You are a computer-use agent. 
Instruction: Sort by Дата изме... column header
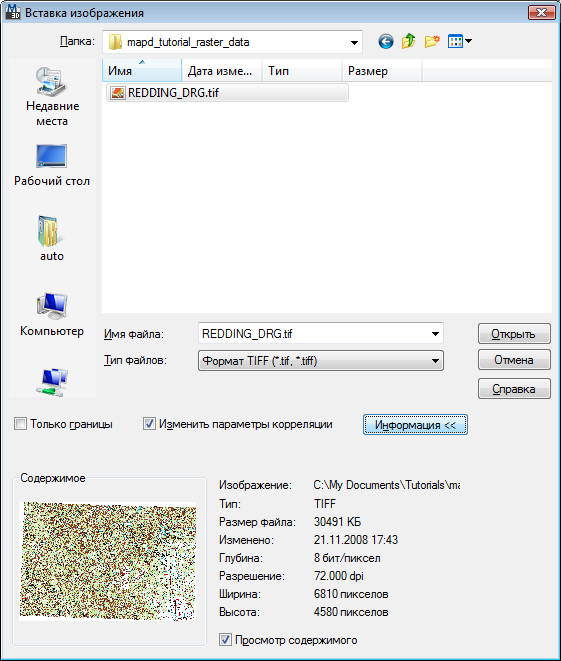(222, 71)
